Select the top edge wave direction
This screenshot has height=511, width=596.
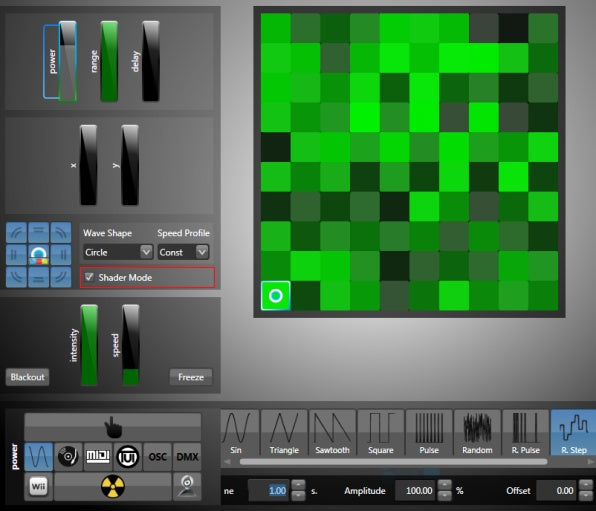point(38,232)
